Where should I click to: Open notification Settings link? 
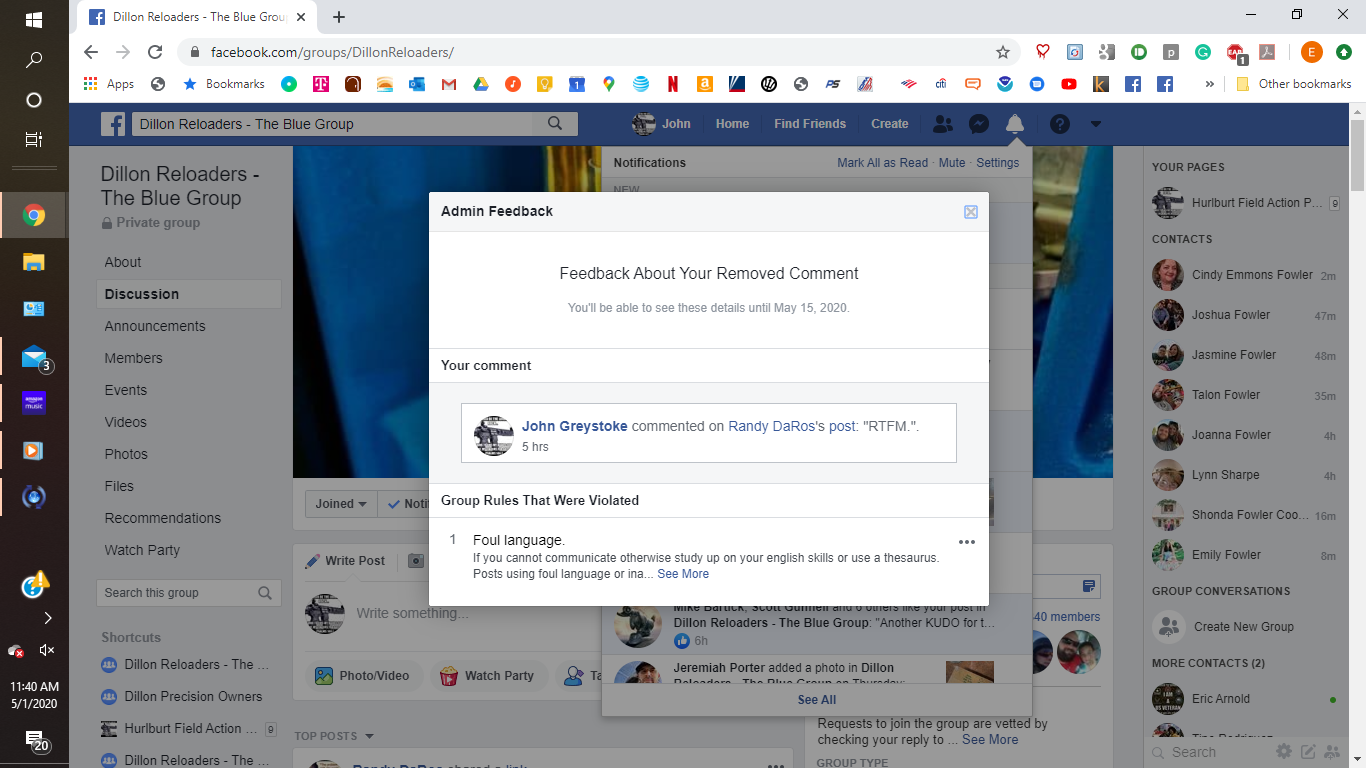click(x=998, y=163)
